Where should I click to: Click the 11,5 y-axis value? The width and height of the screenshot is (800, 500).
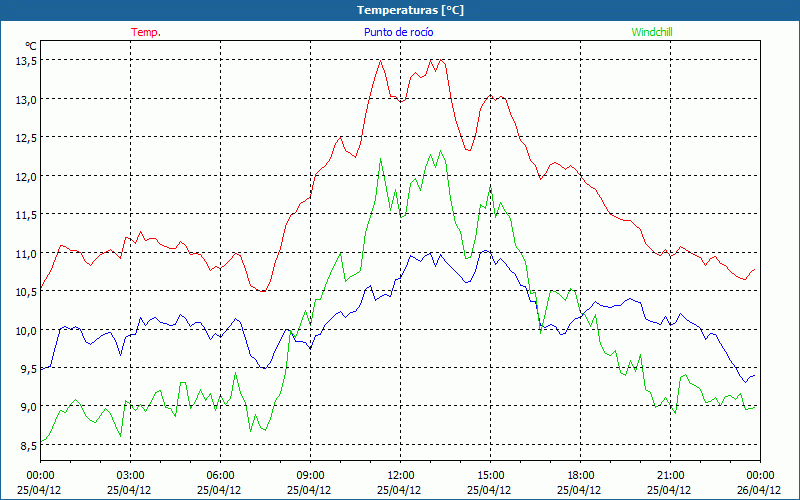tap(26, 215)
